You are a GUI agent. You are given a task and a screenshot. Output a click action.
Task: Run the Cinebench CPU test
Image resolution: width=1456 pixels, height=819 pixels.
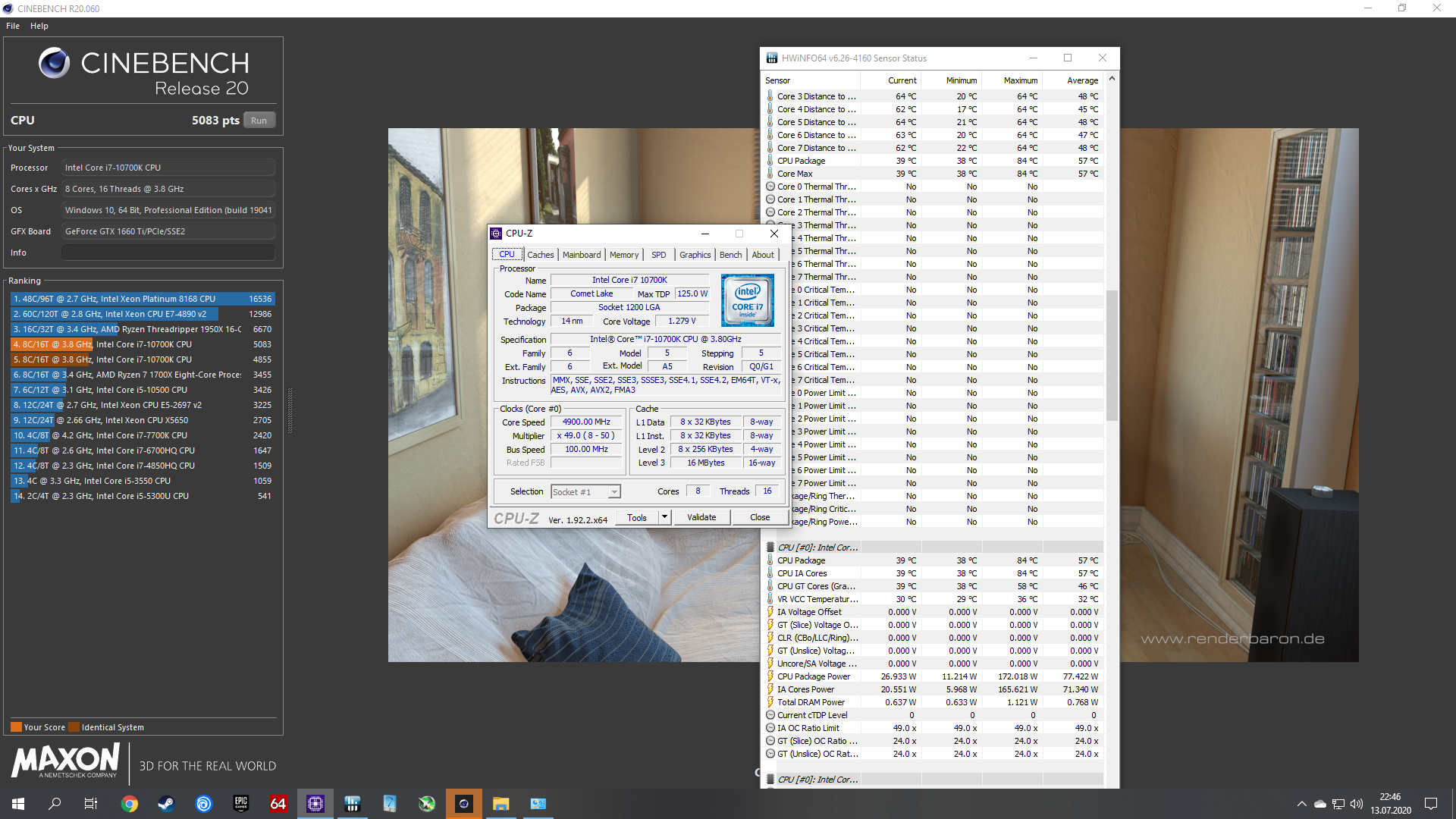[x=259, y=121]
